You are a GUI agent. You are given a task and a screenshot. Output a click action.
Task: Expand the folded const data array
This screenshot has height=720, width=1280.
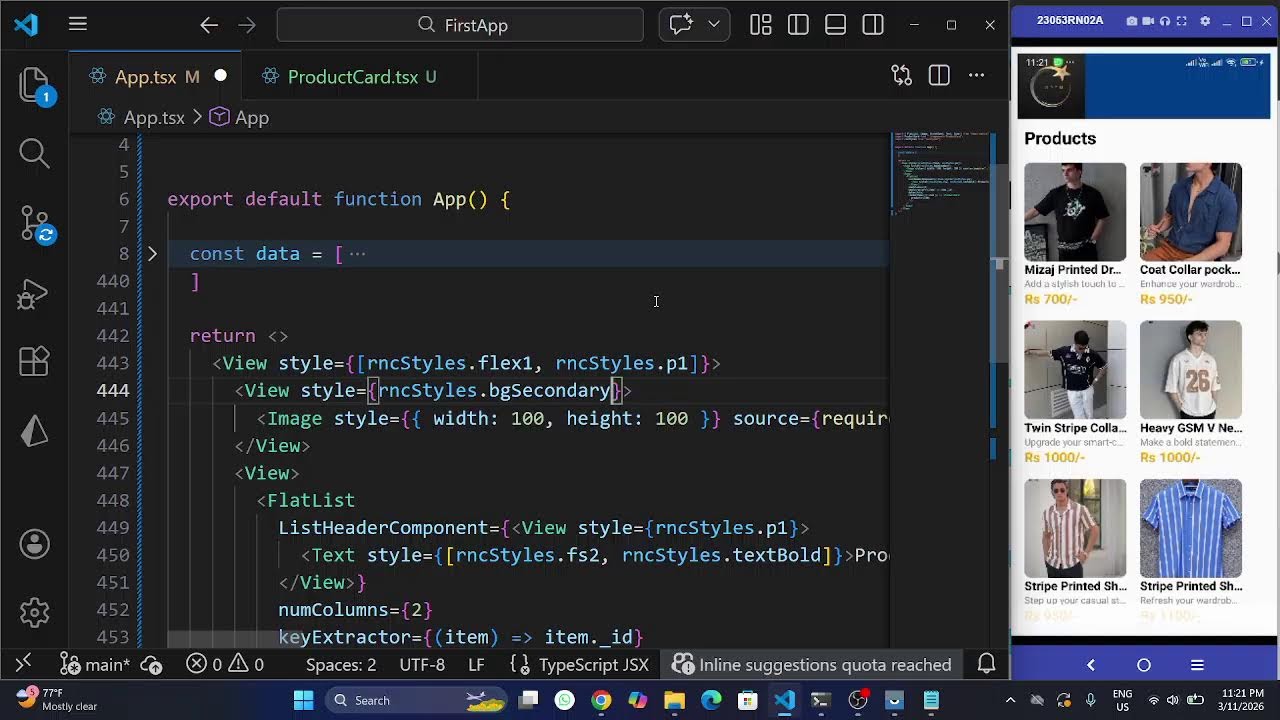click(x=152, y=254)
